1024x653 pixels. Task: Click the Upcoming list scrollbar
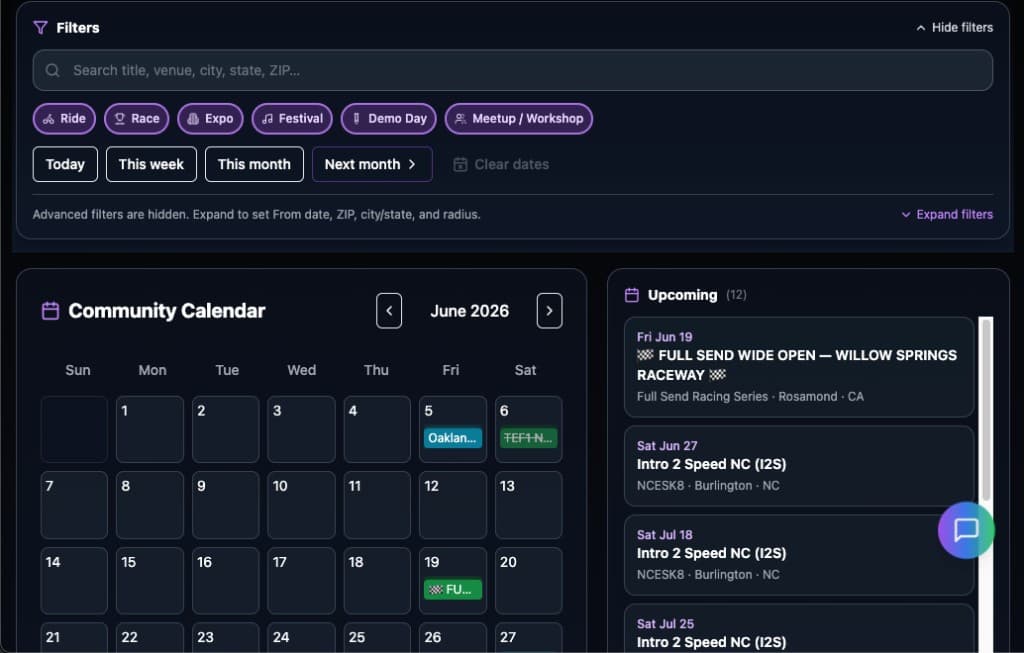coord(985,409)
